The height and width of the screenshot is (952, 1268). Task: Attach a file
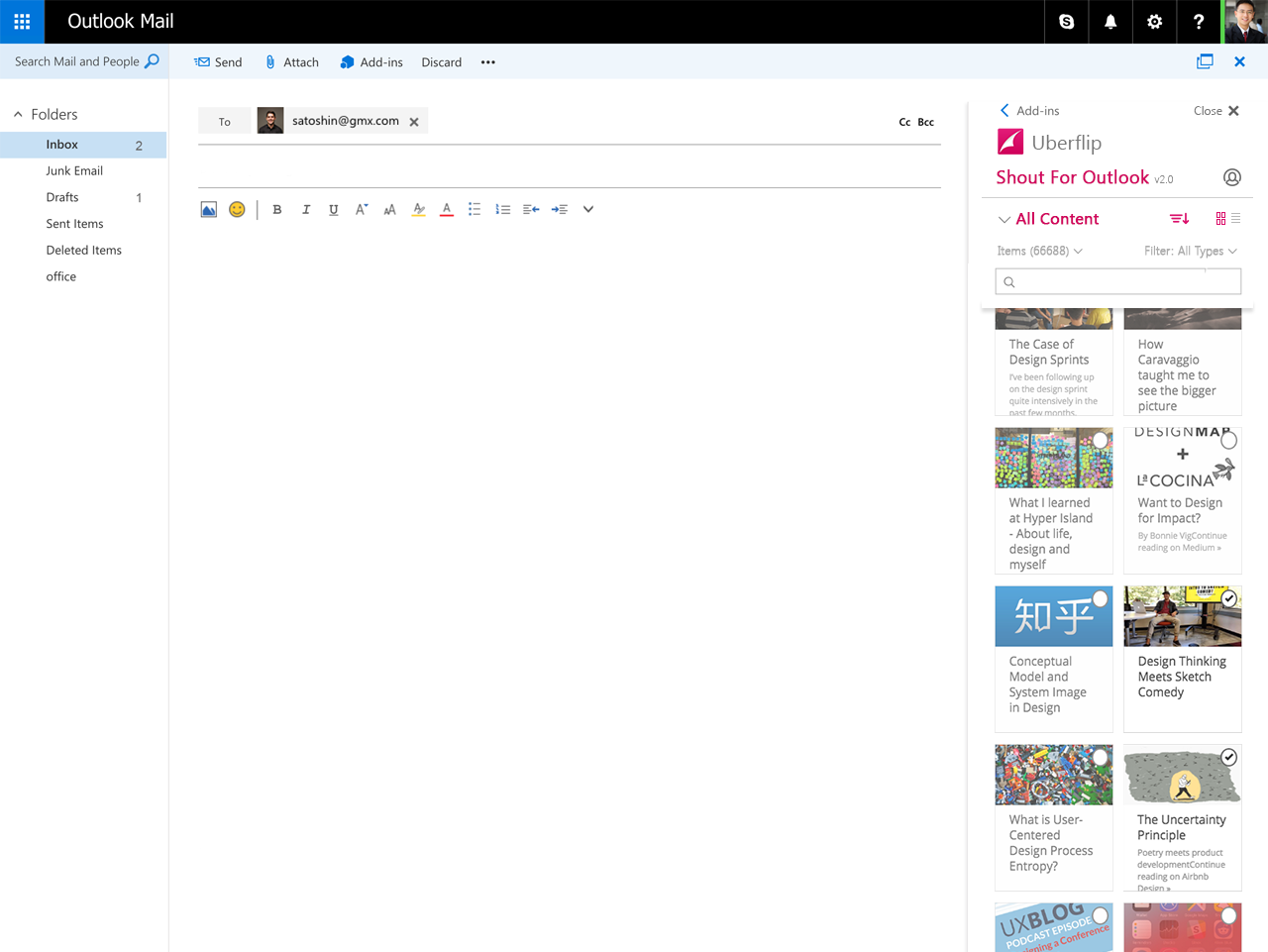(x=292, y=62)
